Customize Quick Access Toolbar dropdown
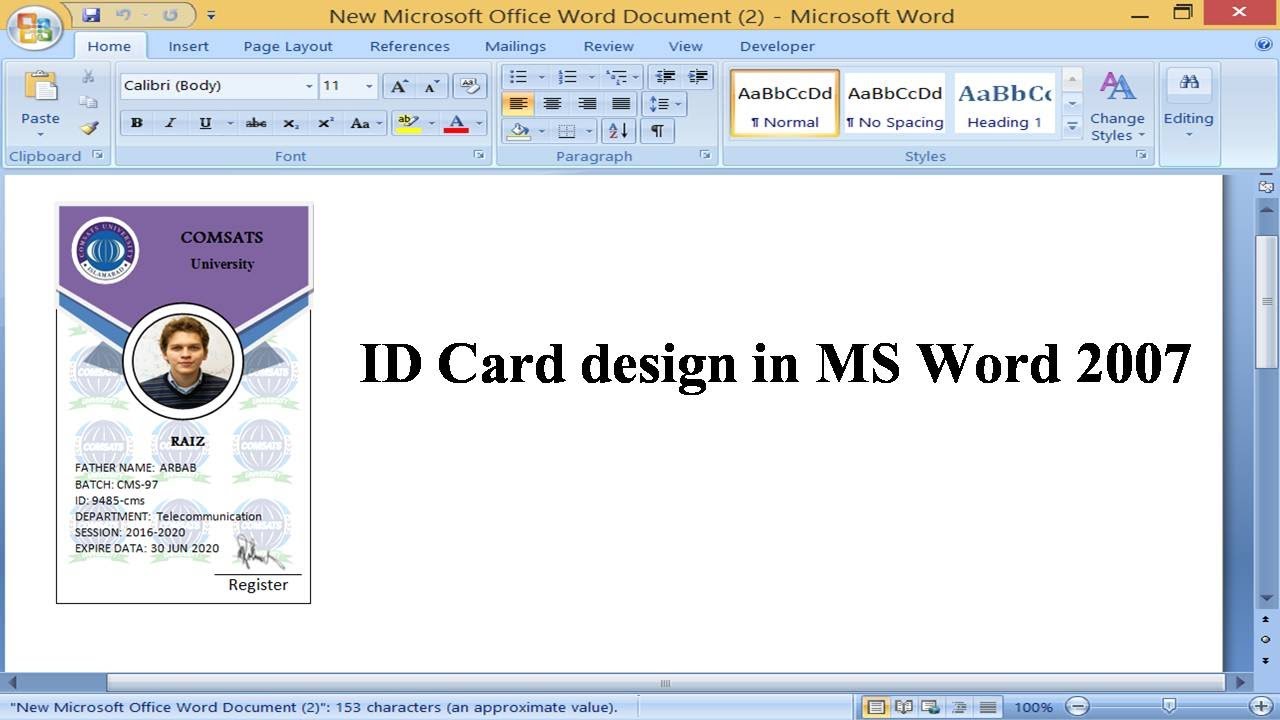1280x720 pixels. click(211, 15)
